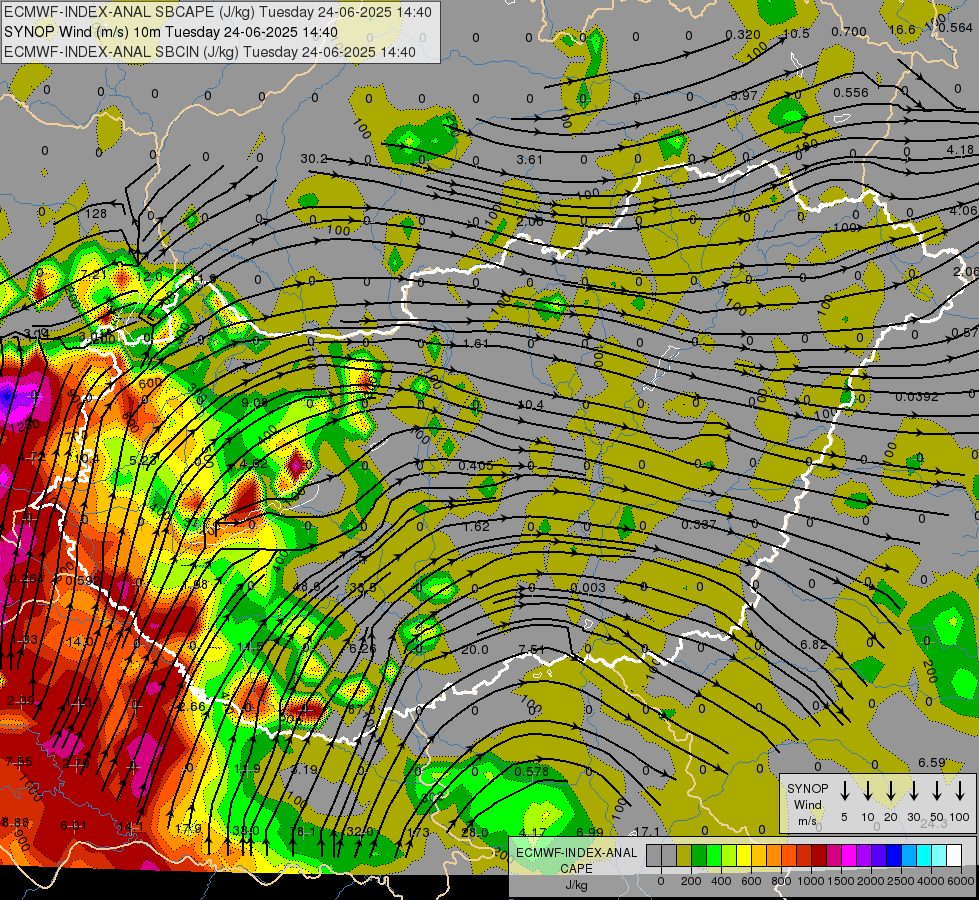The height and width of the screenshot is (900, 979).
Task: Click the SYNOP Wind m/s legend label
Action: tap(807, 804)
